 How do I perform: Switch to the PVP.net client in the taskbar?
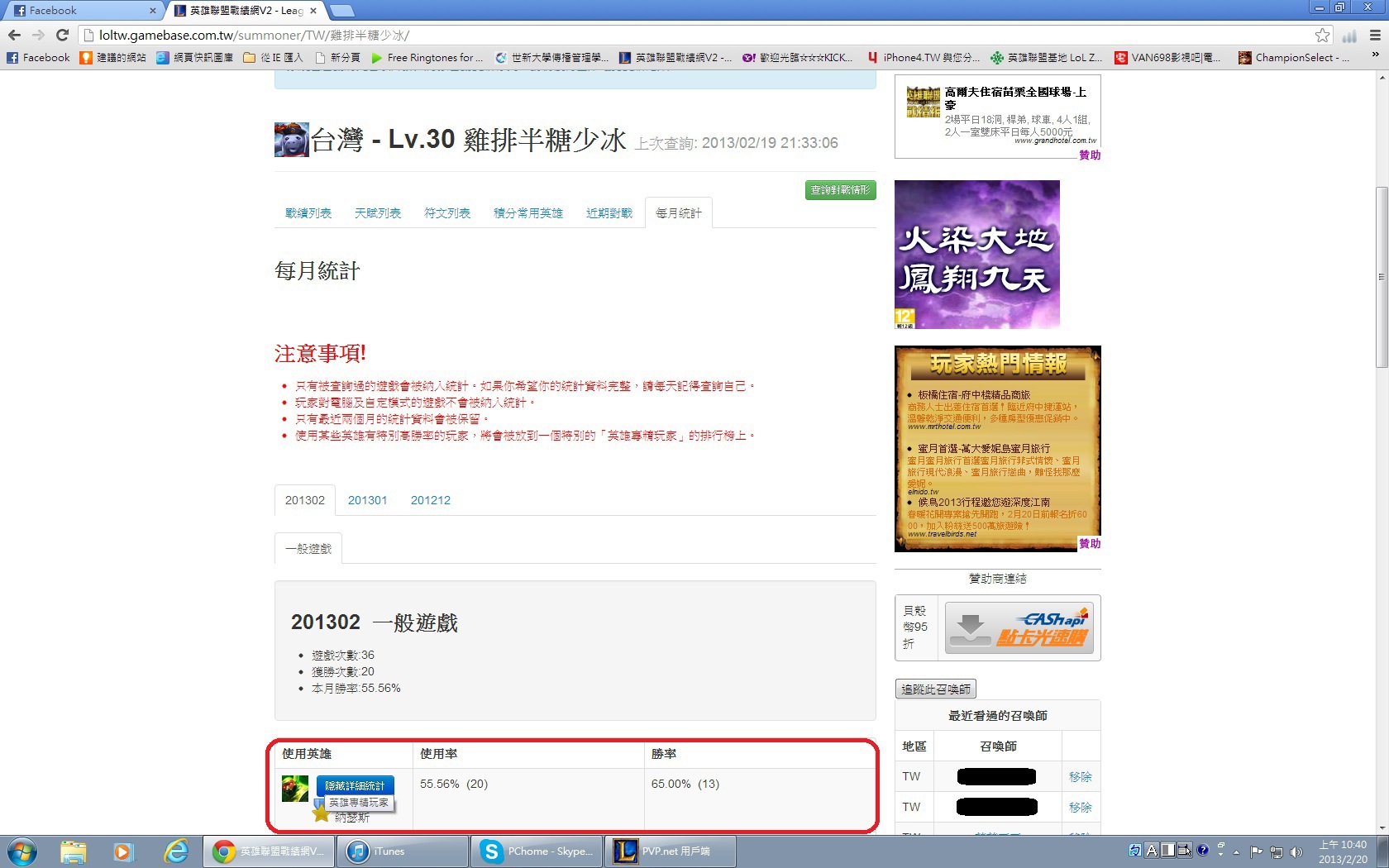tap(671, 851)
